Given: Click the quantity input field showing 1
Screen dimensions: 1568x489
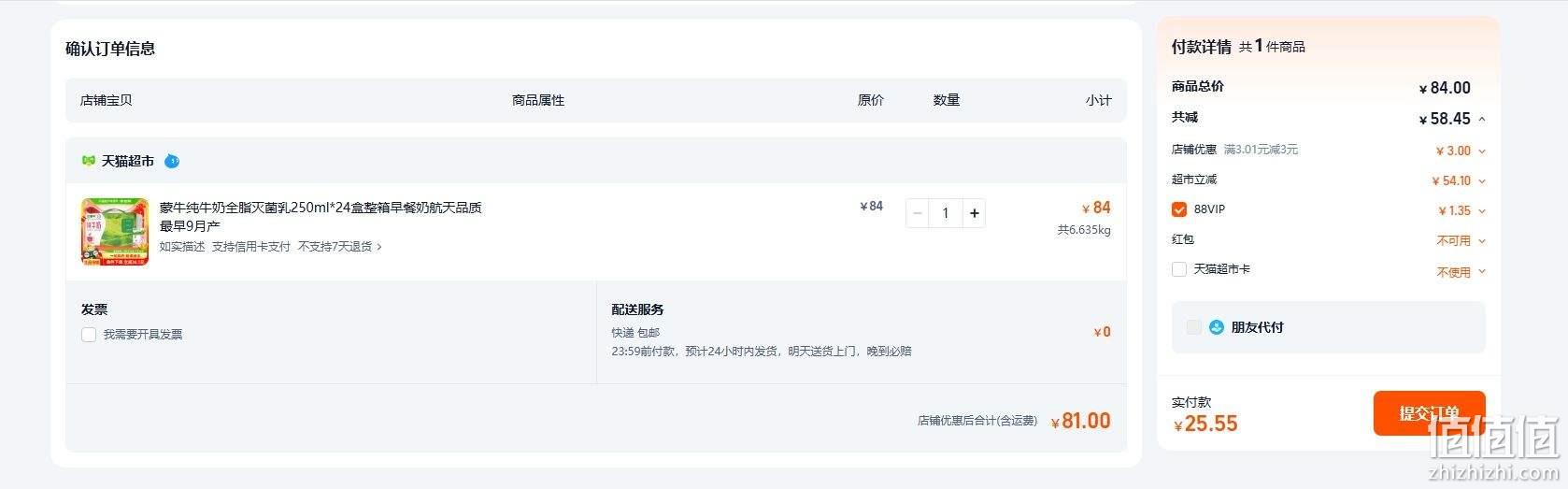Looking at the screenshot, I should 946,213.
